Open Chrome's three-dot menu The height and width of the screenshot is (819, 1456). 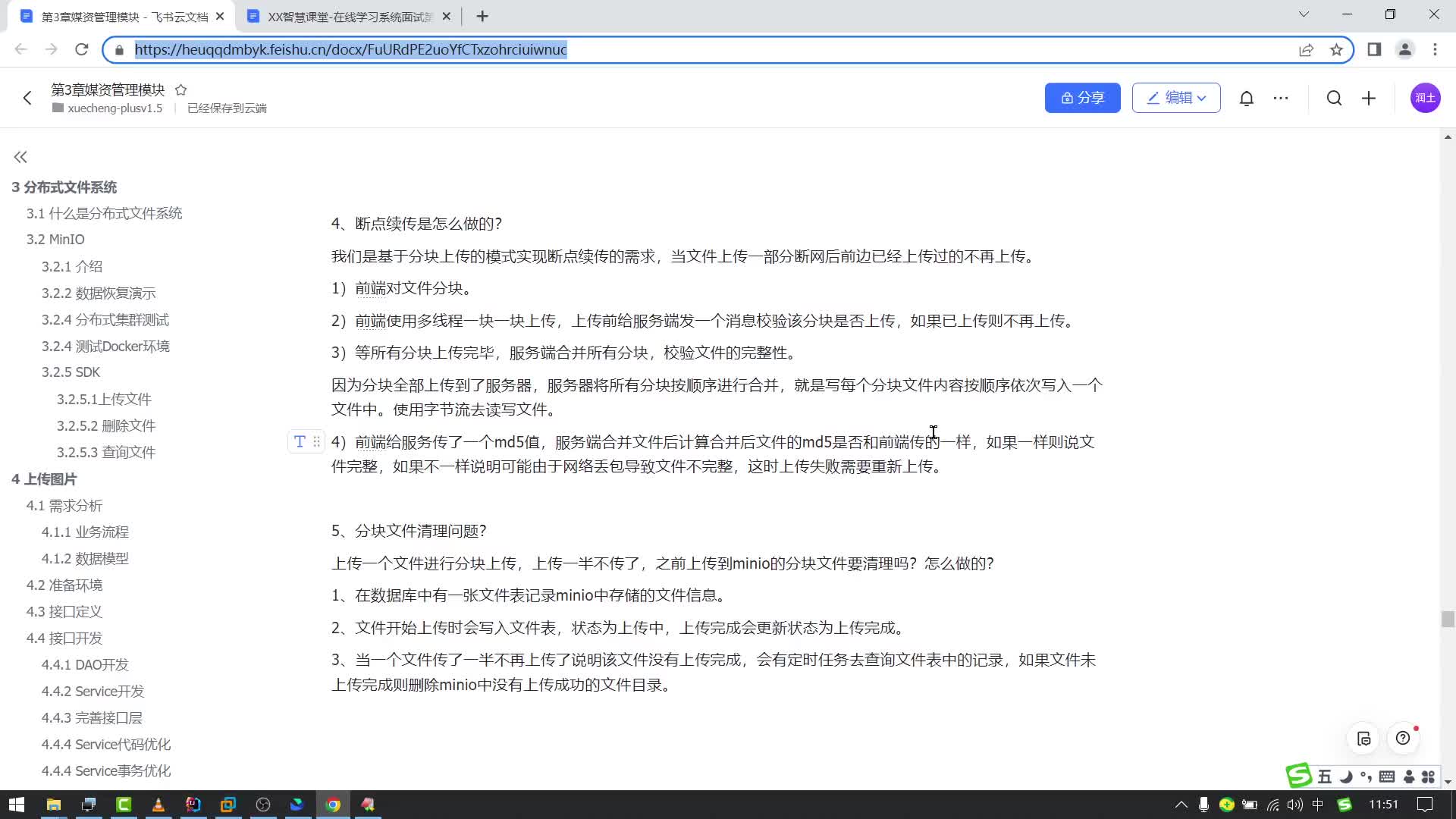1435,49
